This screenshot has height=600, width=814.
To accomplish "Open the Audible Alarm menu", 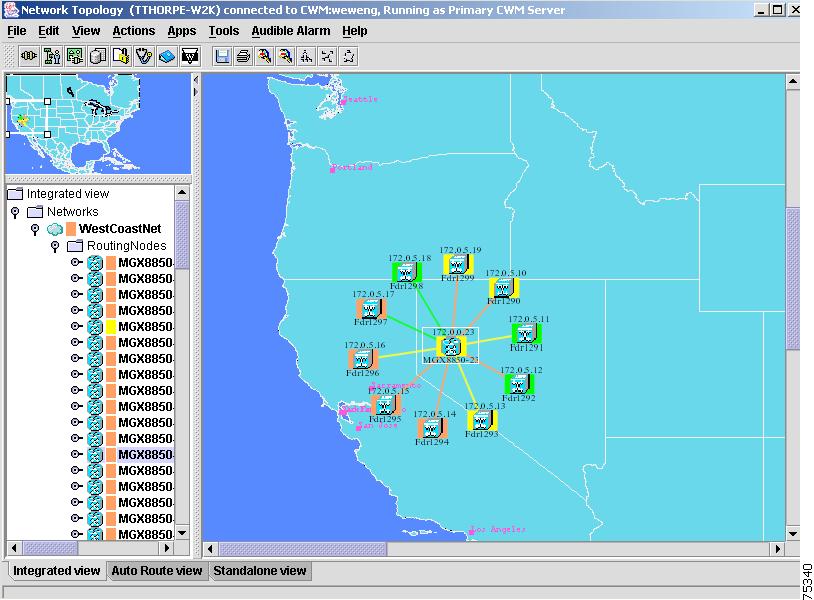I will point(291,31).
